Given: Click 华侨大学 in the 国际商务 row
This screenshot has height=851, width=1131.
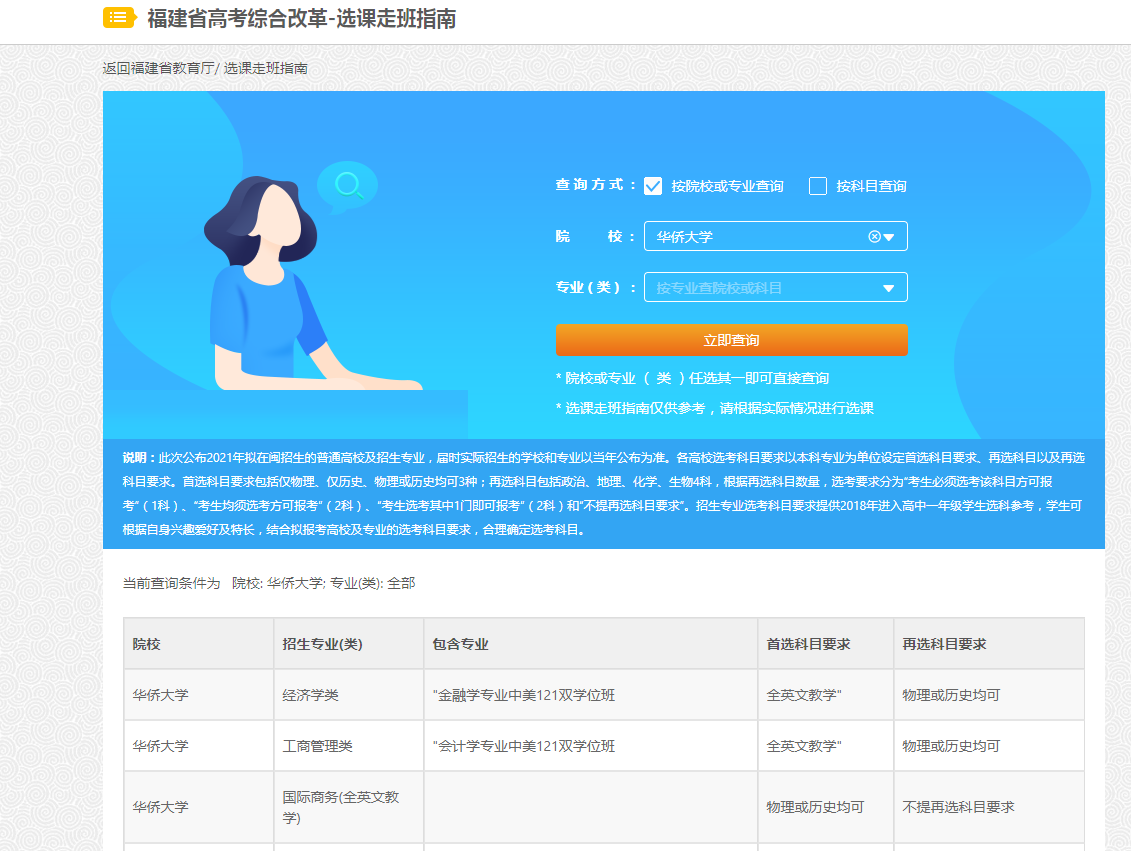Looking at the screenshot, I should point(198,807).
